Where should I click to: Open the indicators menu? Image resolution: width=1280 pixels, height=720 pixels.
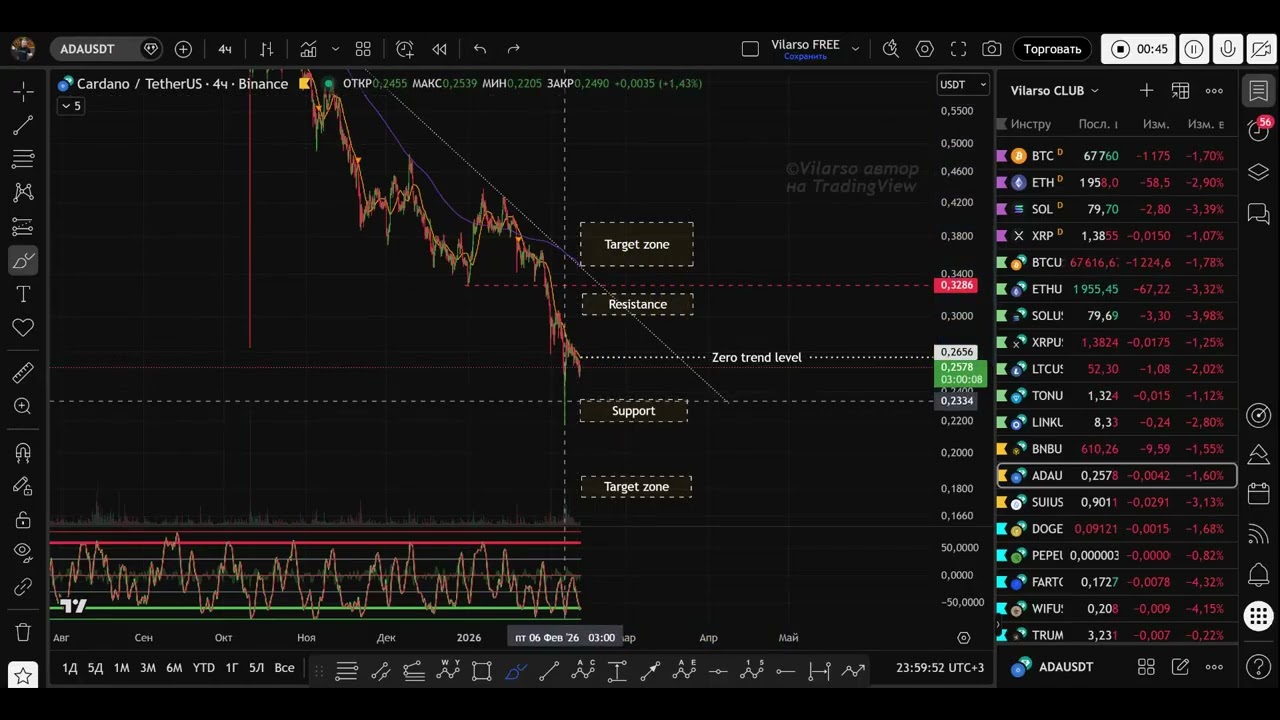(308, 49)
